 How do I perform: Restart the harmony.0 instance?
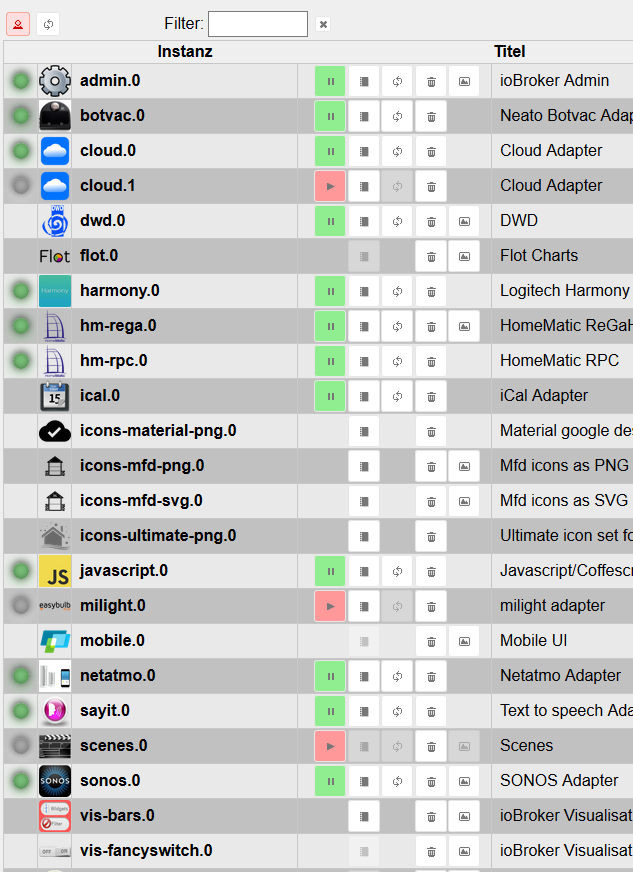[397, 291]
